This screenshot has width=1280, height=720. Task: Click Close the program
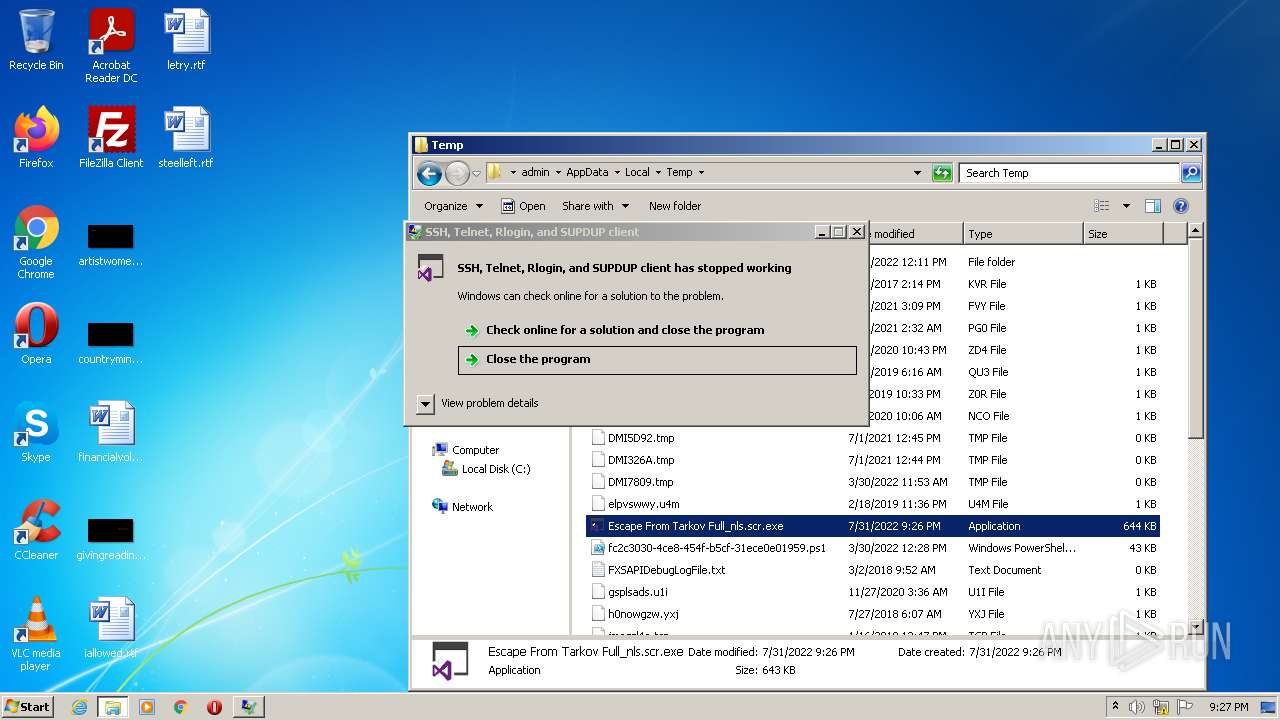click(657, 360)
